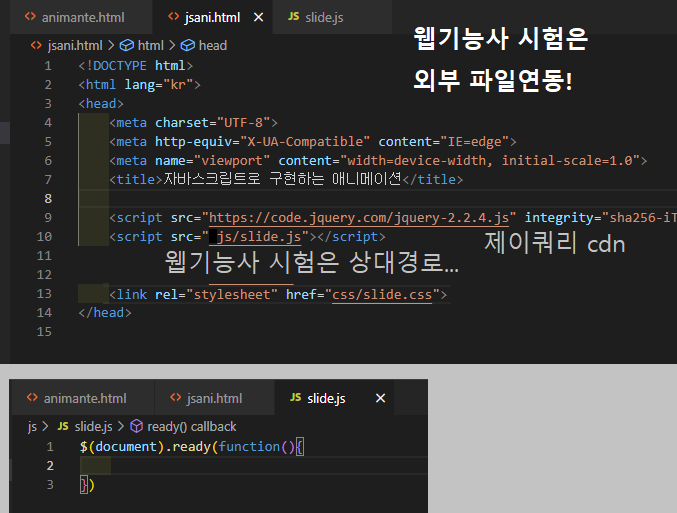Close the jsani.html tab in top editor
The height and width of the screenshot is (513, 677).
[x=258, y=17]
